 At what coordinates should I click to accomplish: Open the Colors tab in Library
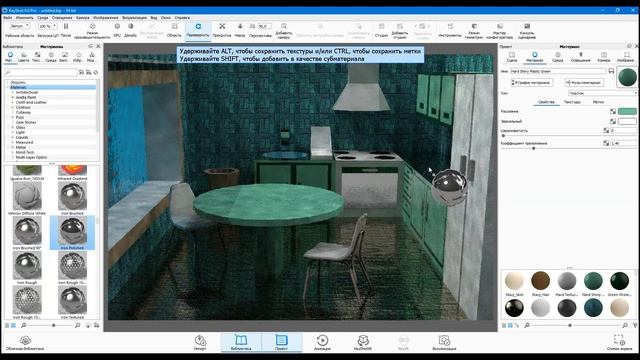point(24,57)
